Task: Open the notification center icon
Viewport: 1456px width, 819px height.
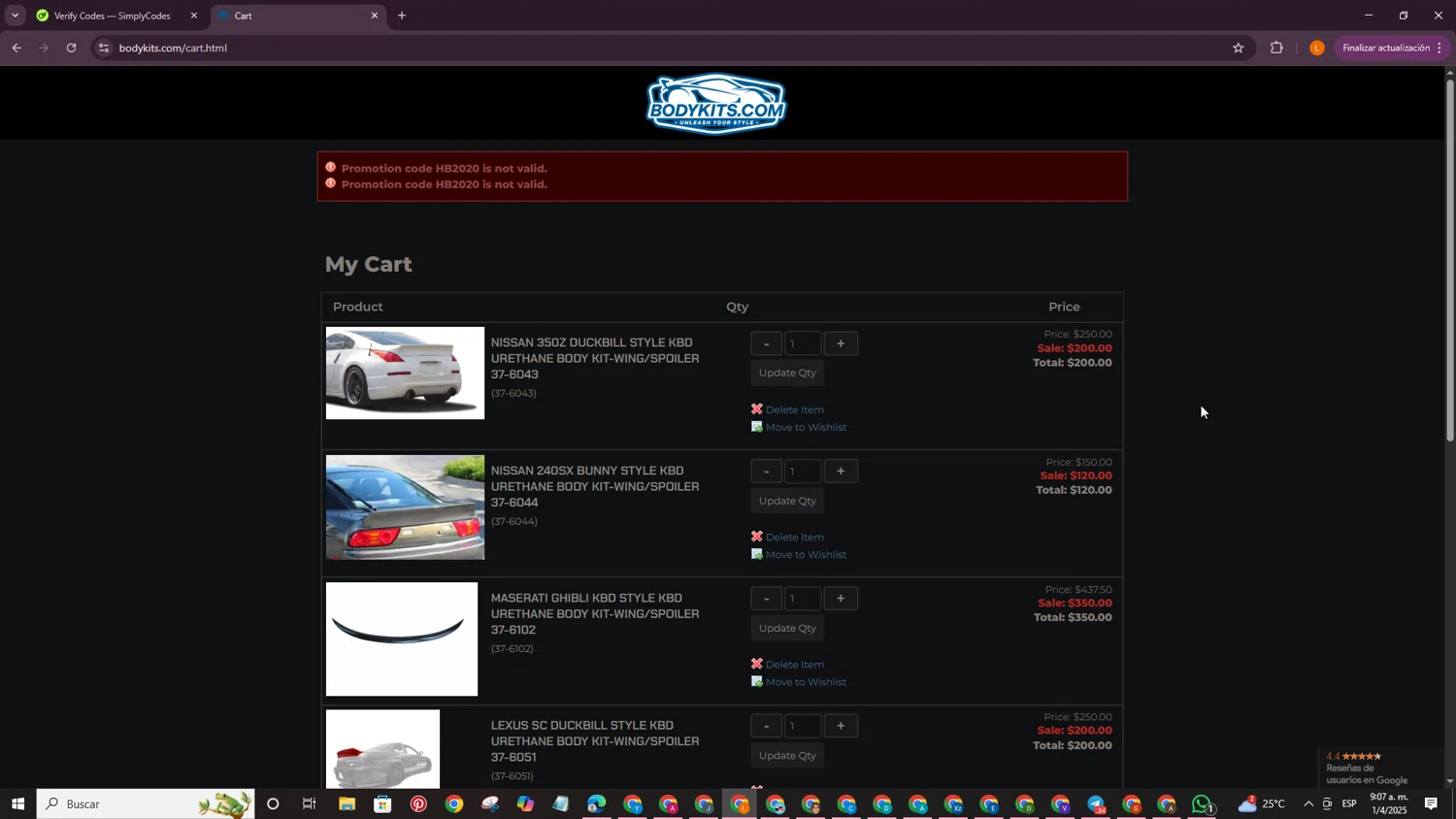Action: (1431, 803)
